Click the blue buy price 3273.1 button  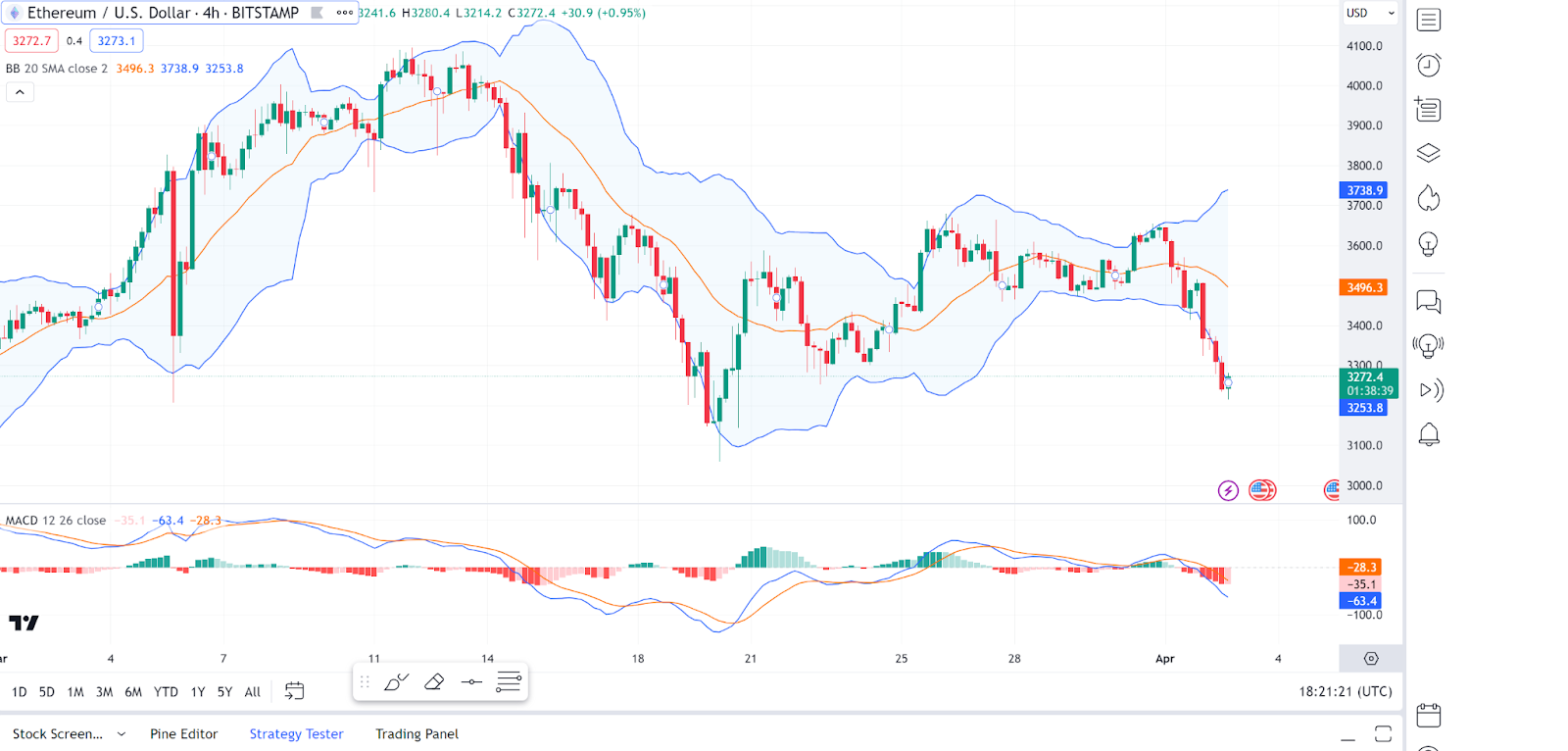(117, 40)
